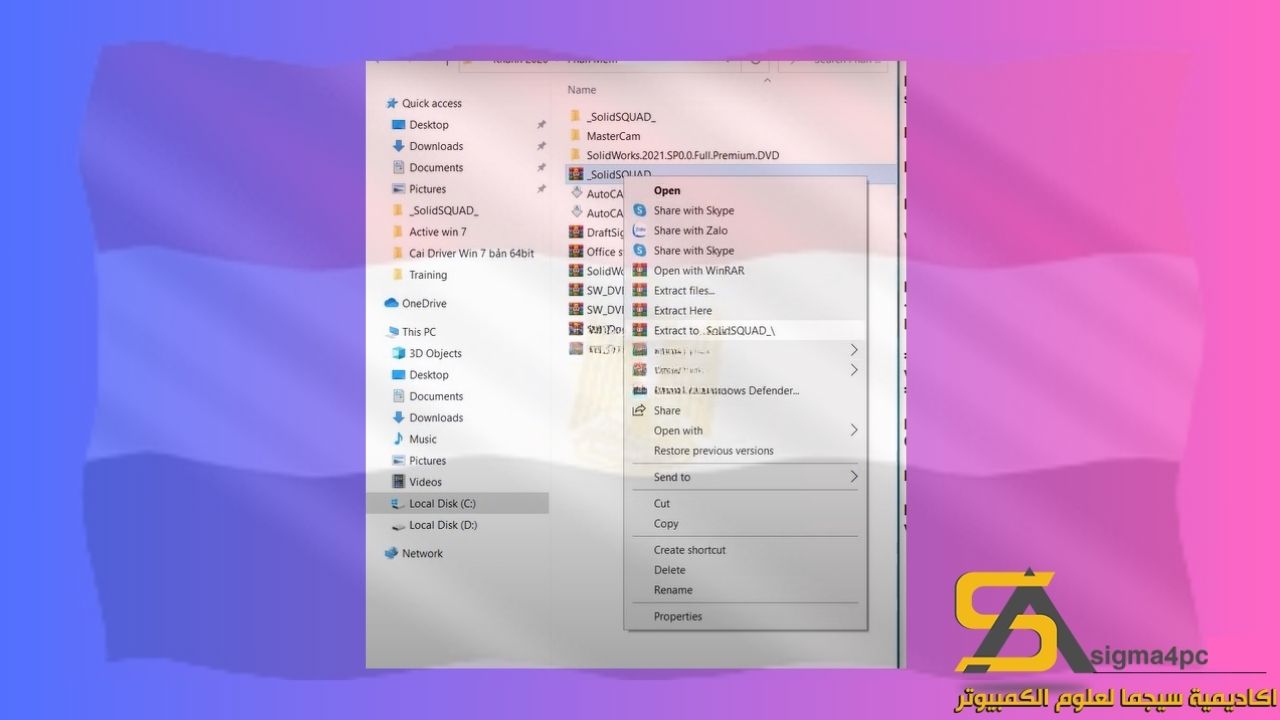Click the Downloads arrow icon under Quick access

pos(398,146)
